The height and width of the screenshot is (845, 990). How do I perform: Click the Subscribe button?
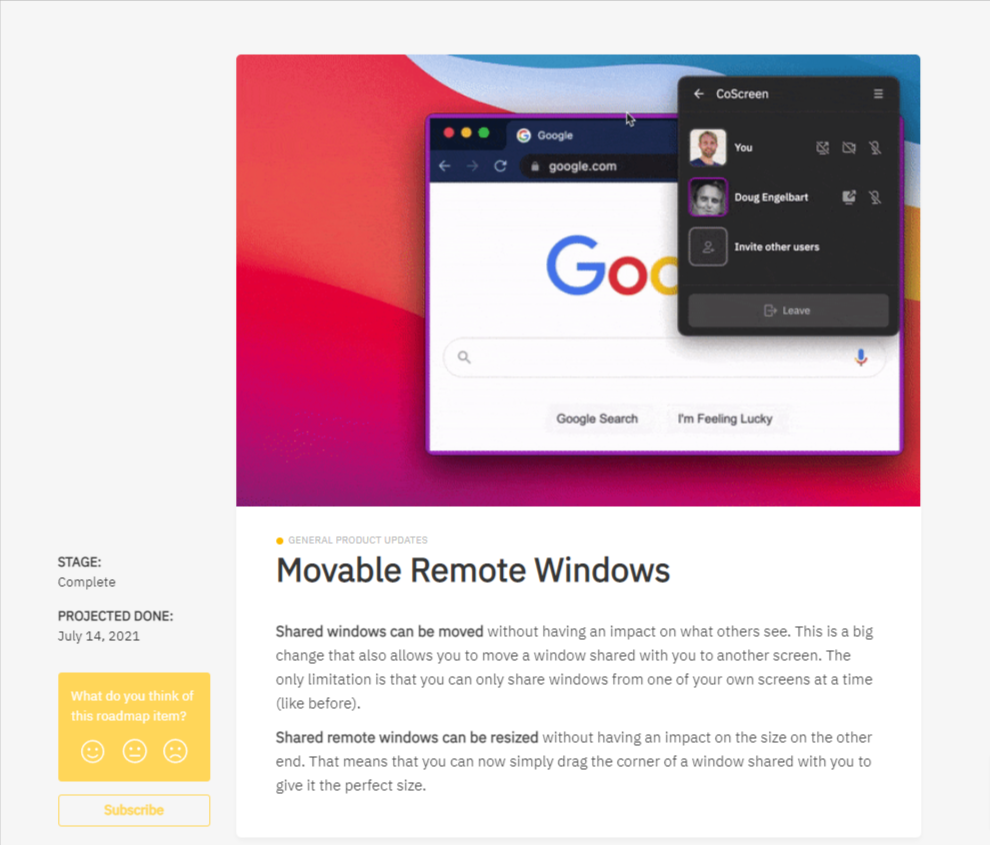(134, 810)
